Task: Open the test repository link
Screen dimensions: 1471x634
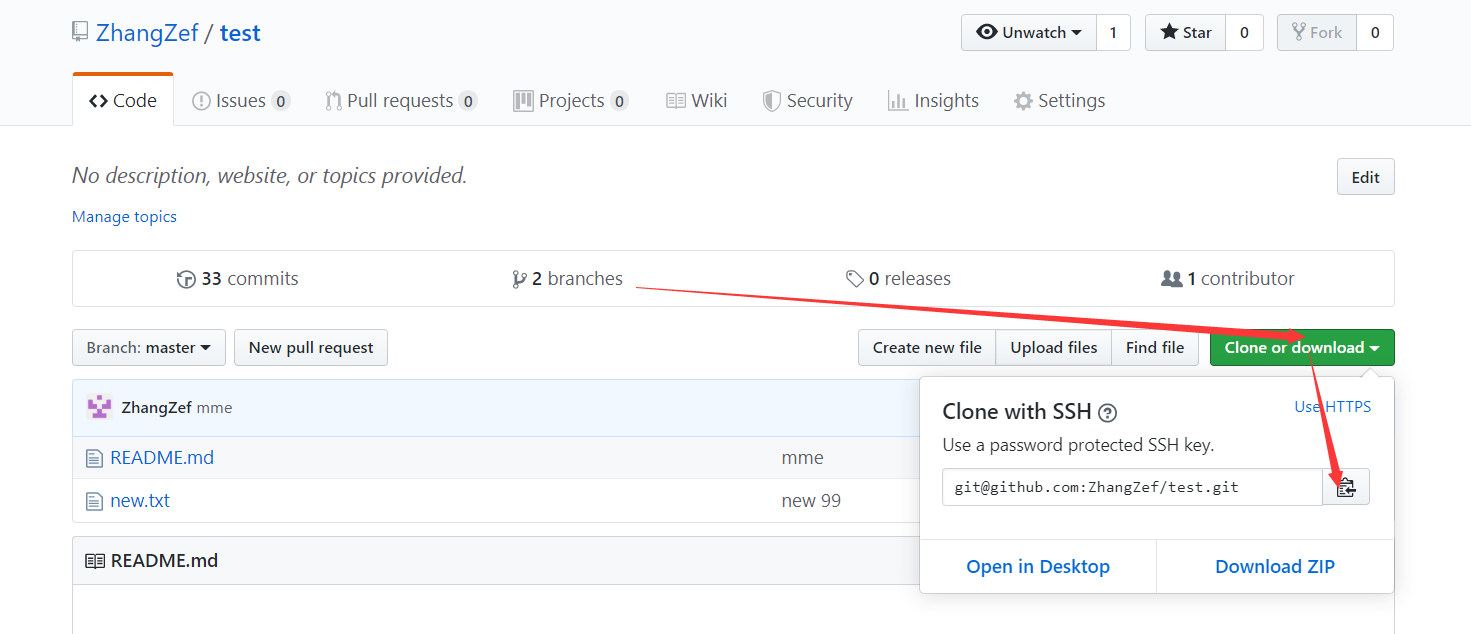Action: pos(240,33)
